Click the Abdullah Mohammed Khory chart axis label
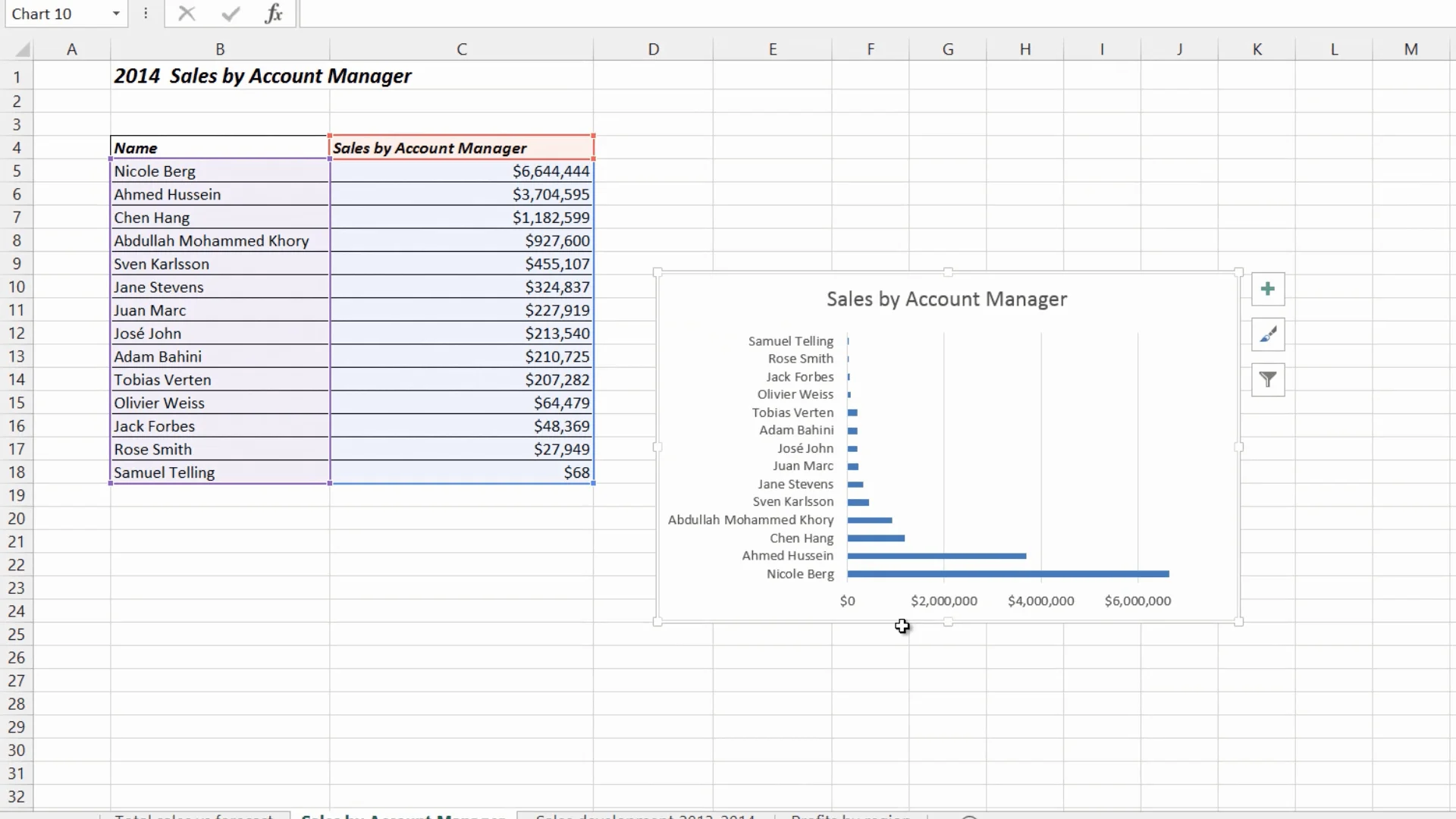 pyautogui.click(x=751, y=520)
